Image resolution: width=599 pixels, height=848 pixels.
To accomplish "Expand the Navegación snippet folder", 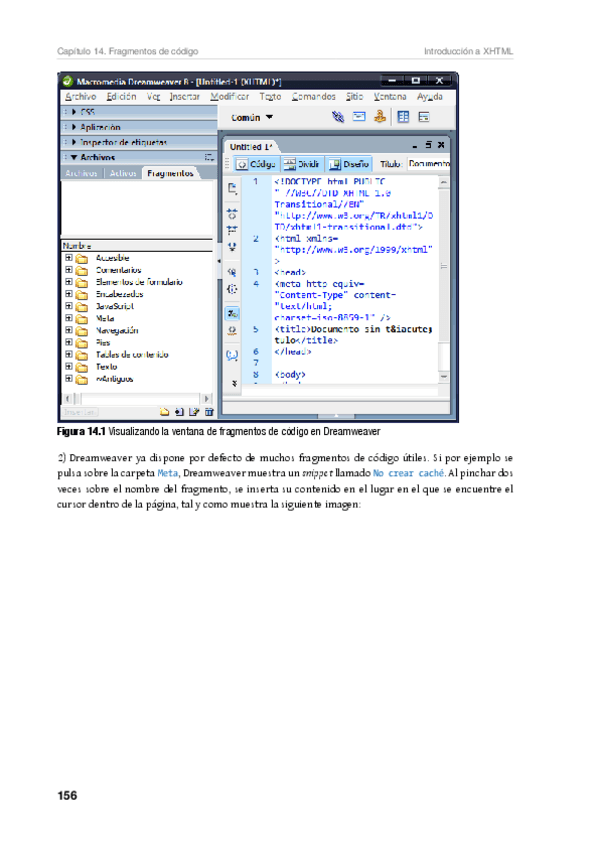I will pyautogui.click(x=69, y=329).
